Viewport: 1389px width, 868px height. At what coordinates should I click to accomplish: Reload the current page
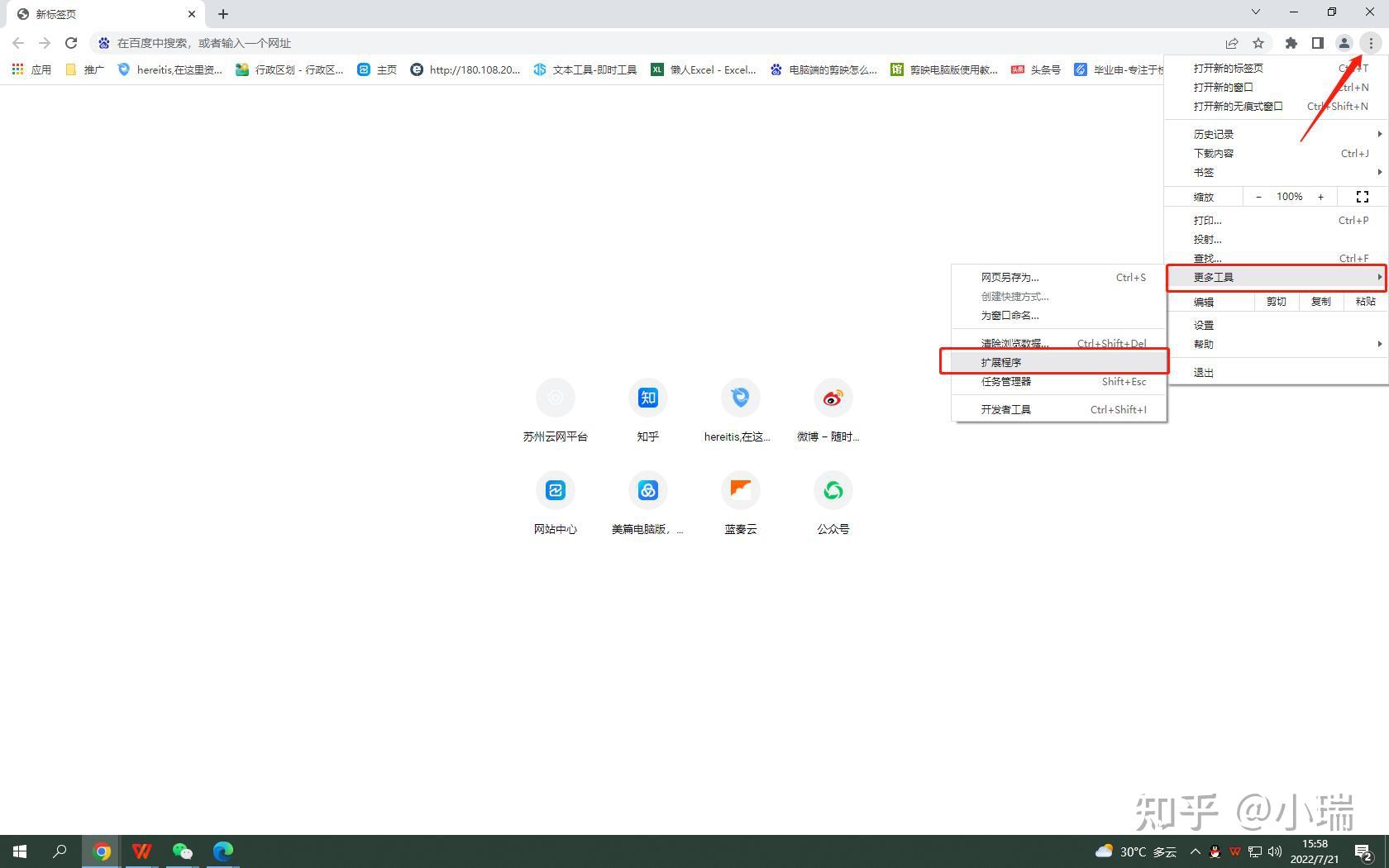[x=72, y=43]
